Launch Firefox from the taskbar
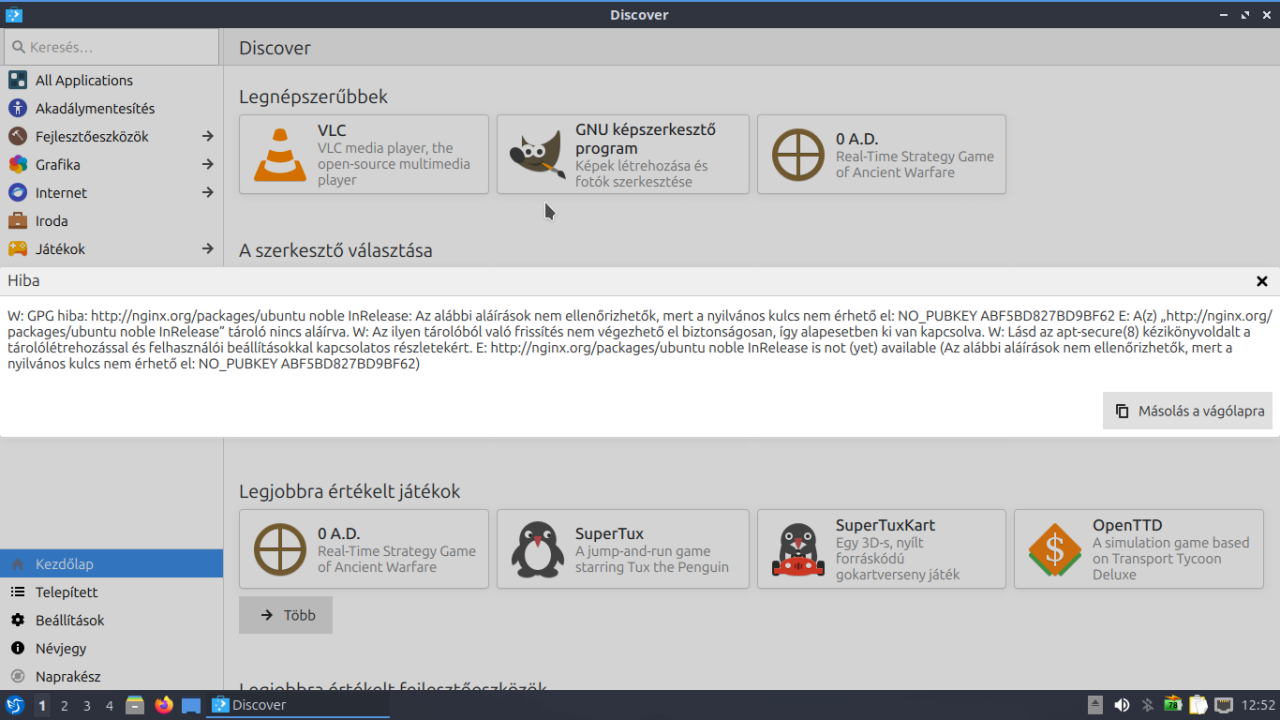The height and width of the screenshot is (720, 1280). 164,705
